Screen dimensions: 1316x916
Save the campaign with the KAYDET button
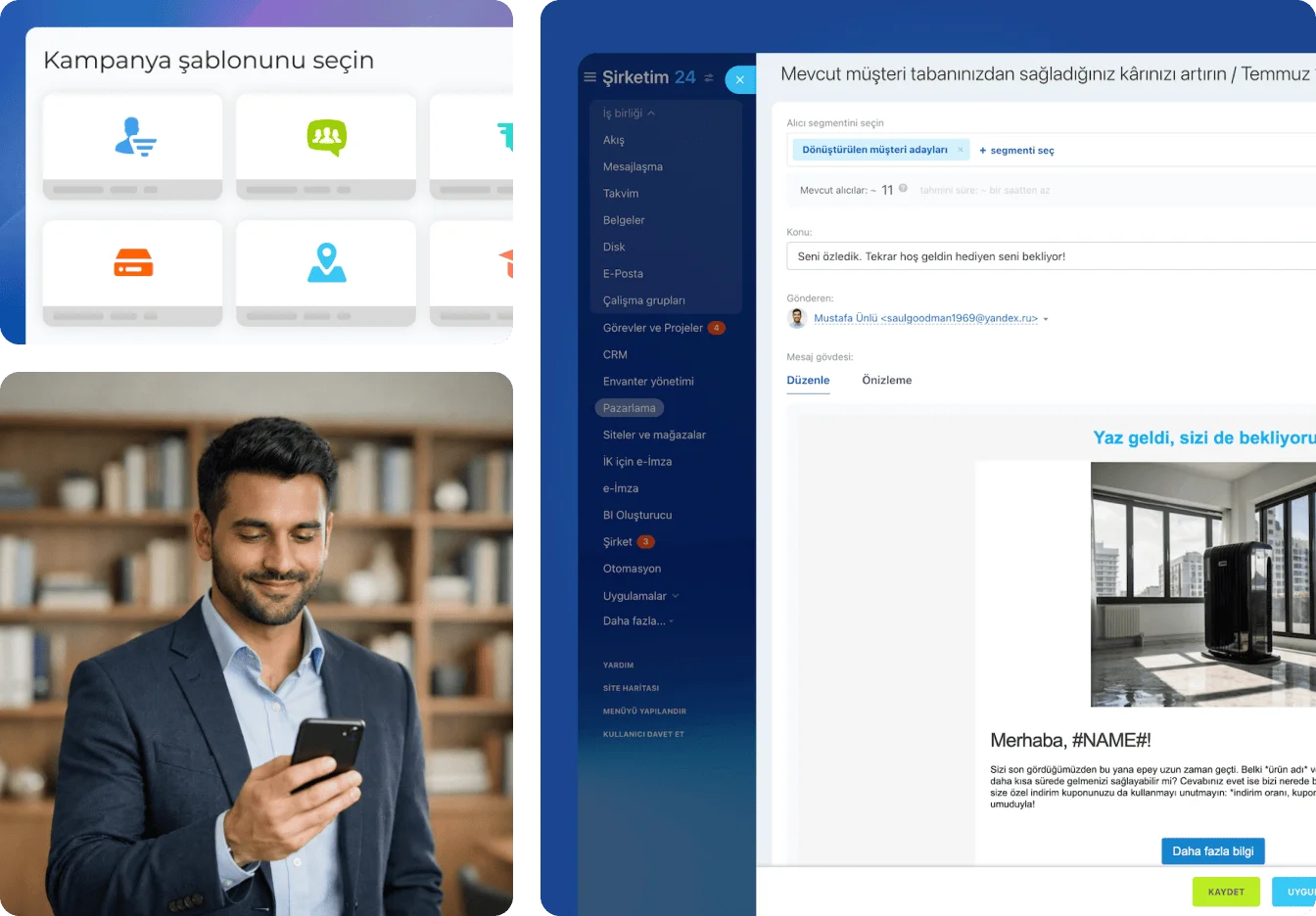click(1226, 892)
